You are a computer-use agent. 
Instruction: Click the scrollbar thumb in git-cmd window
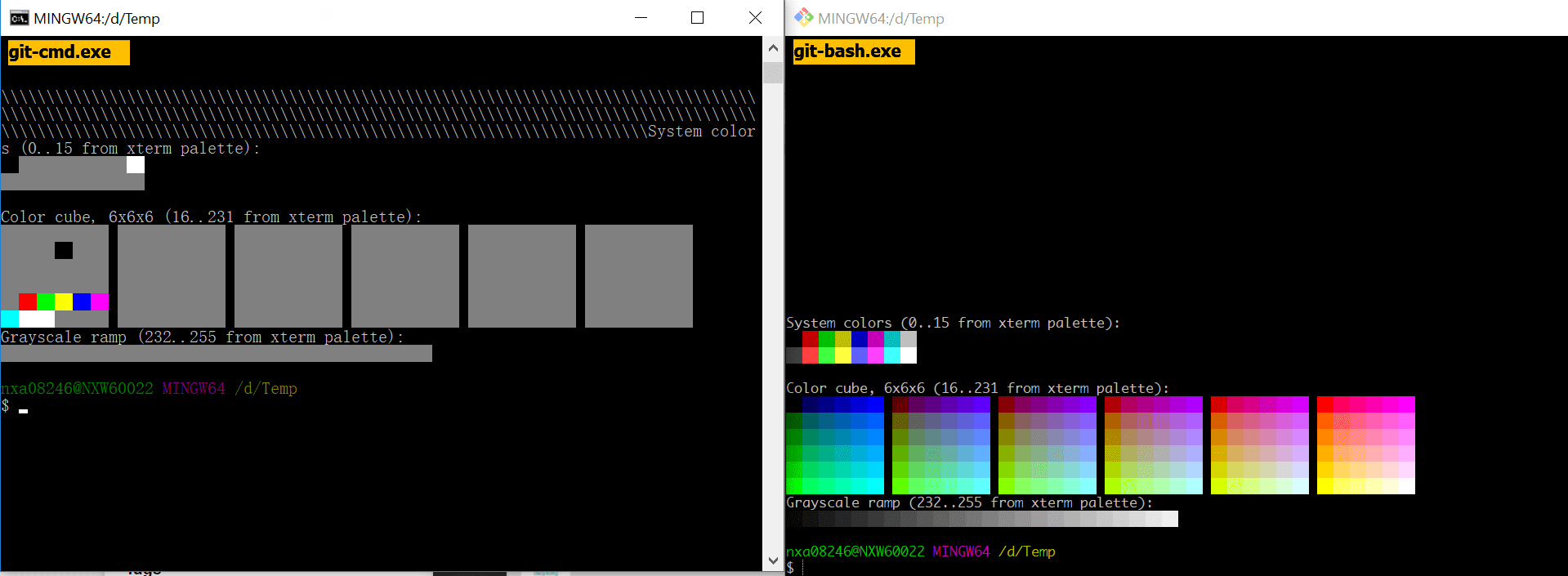point(773,72)
